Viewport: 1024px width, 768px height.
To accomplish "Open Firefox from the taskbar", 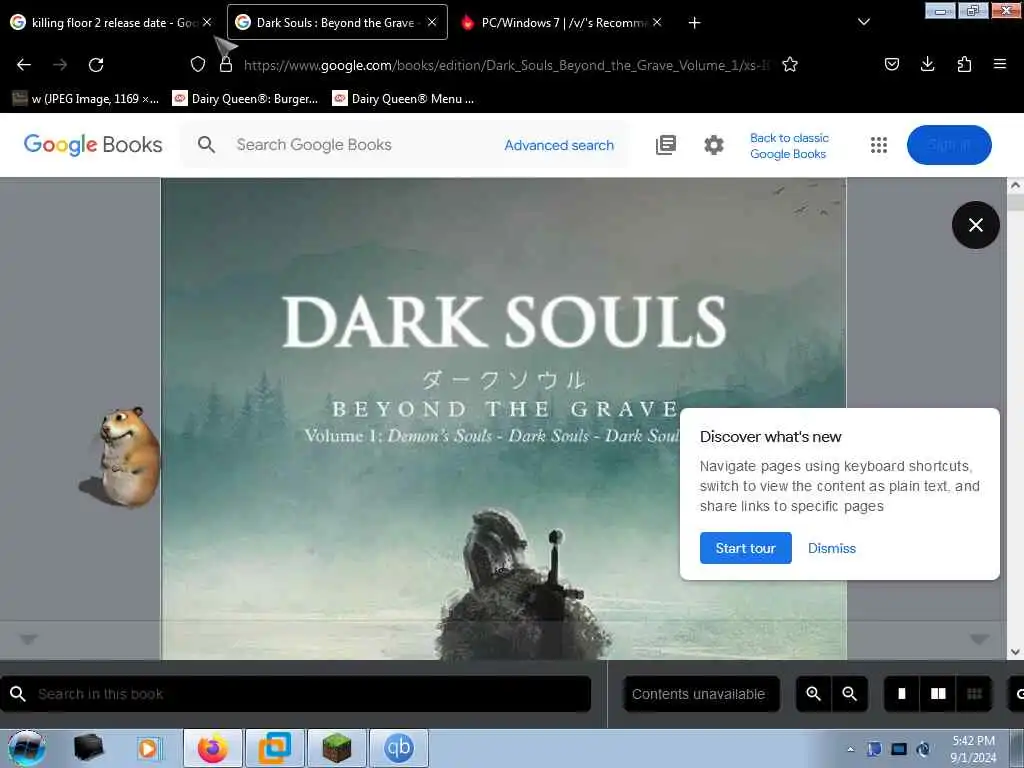I will (x=213, y=748).
